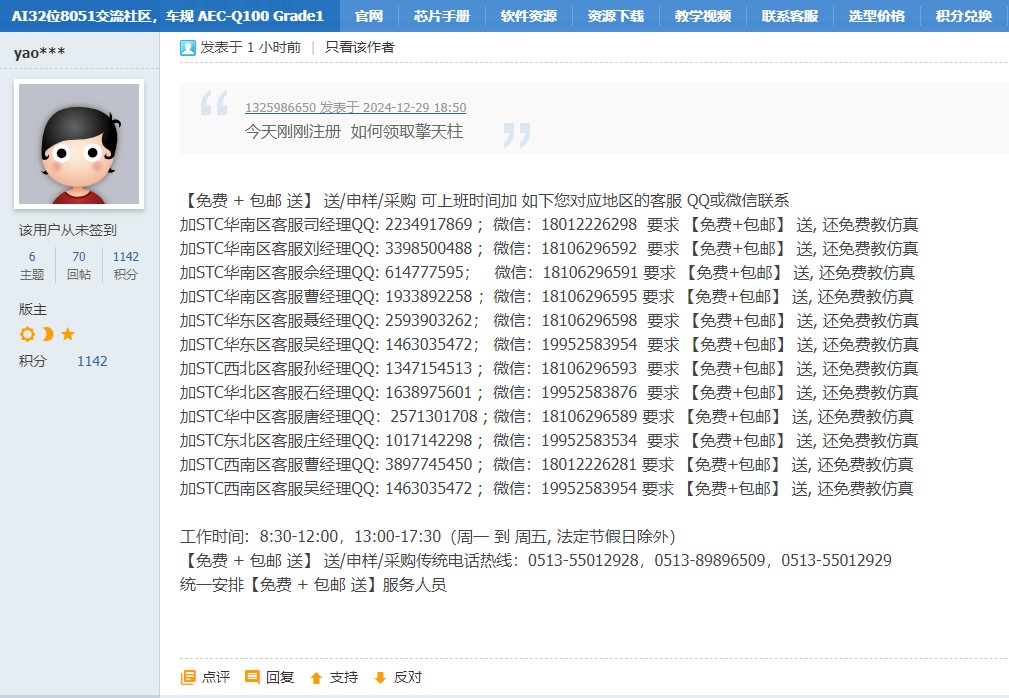Click 西南区客服吴经理 line
1009x698 pixels.
pyautogui.click(x=547, y=489)
